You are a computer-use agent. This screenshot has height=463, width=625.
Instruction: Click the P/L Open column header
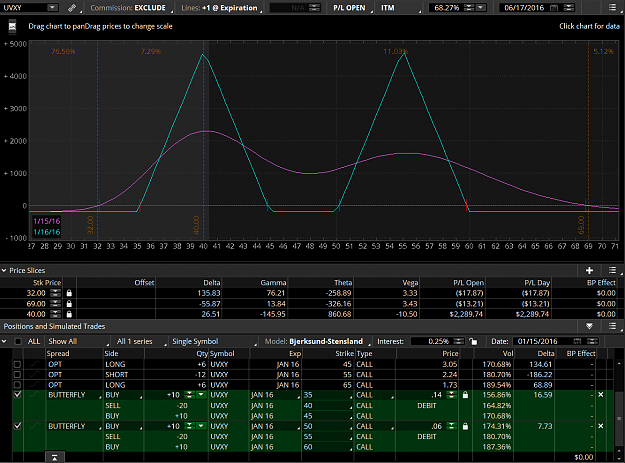pos(468,283)
